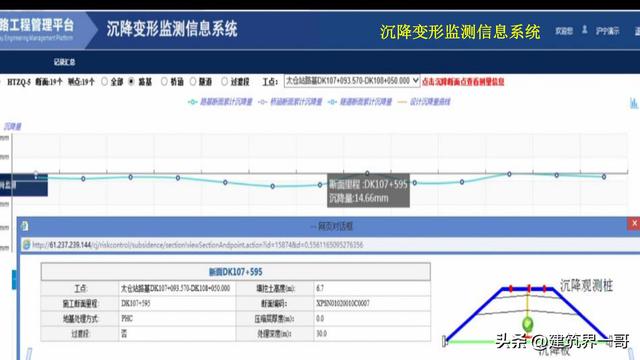The width and height of the screenshot is (640, 360).
Task: Toggle 设计沉降量曲线 legend series
Action: pyautogui.click(x=424, y=102)
